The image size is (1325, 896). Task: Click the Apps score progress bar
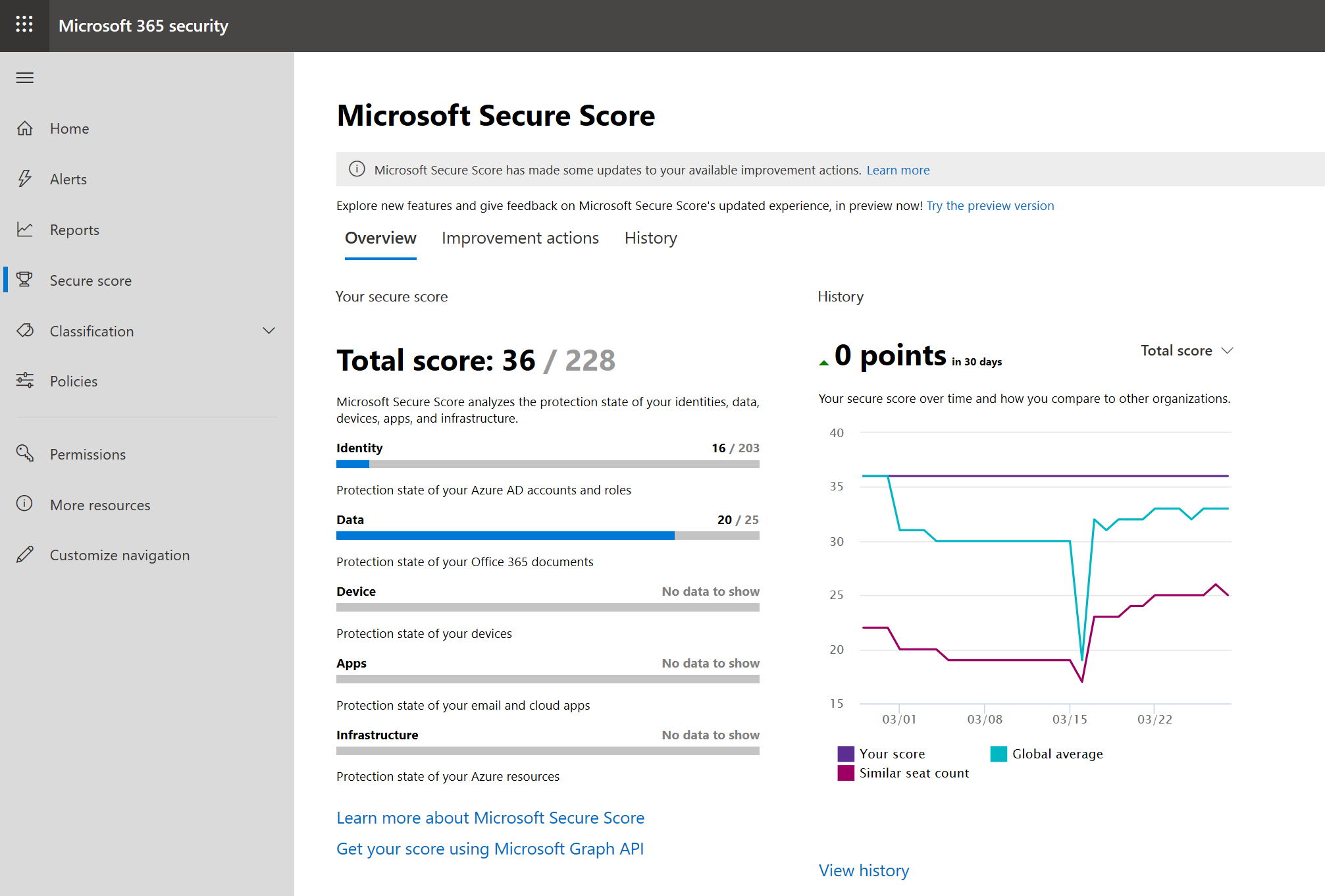coord(548,679)
